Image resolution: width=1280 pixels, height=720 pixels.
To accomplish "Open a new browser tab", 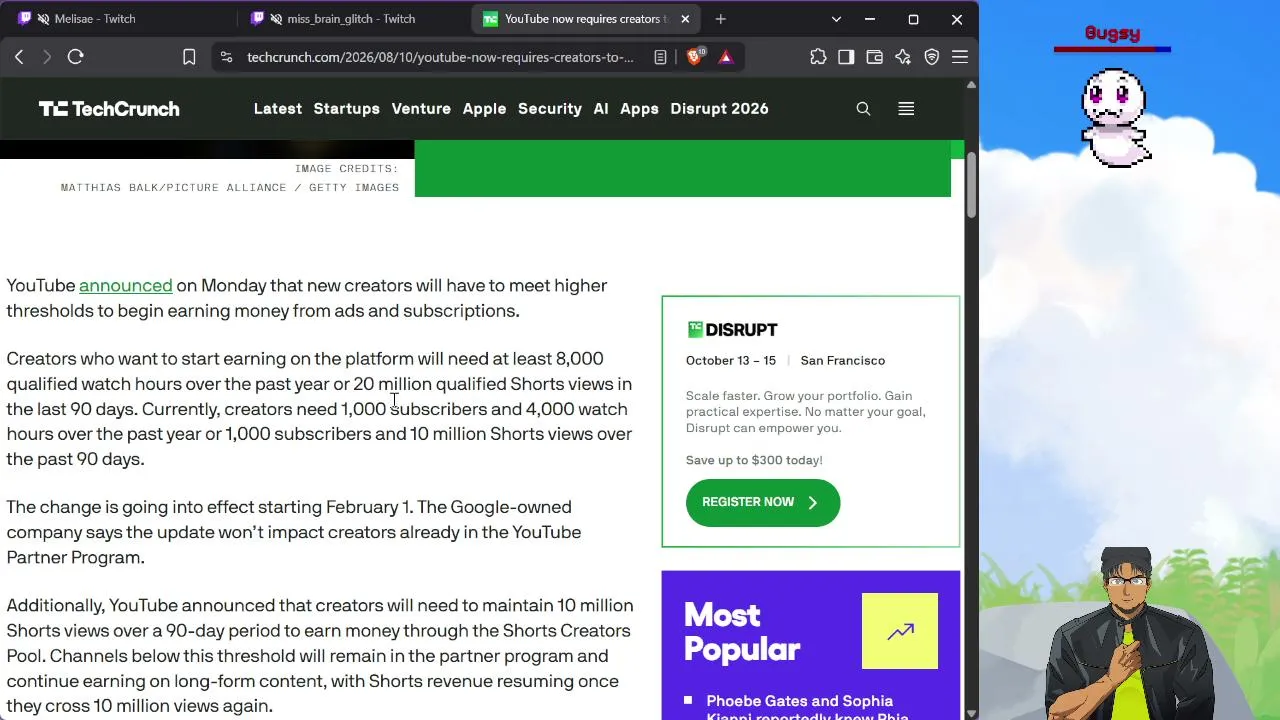I will pyautogui.click(x=720, y=19).
